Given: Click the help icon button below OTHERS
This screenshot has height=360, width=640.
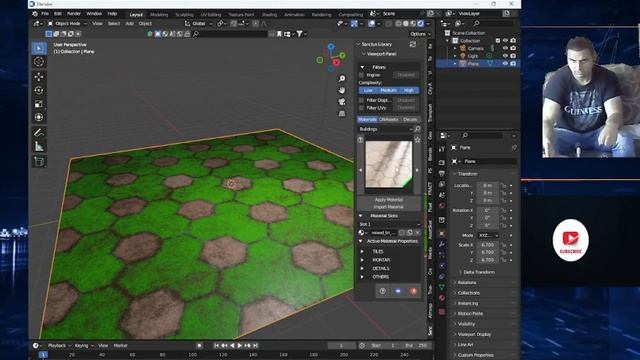Looking at the screenshot, I should [x=382, y=291].
